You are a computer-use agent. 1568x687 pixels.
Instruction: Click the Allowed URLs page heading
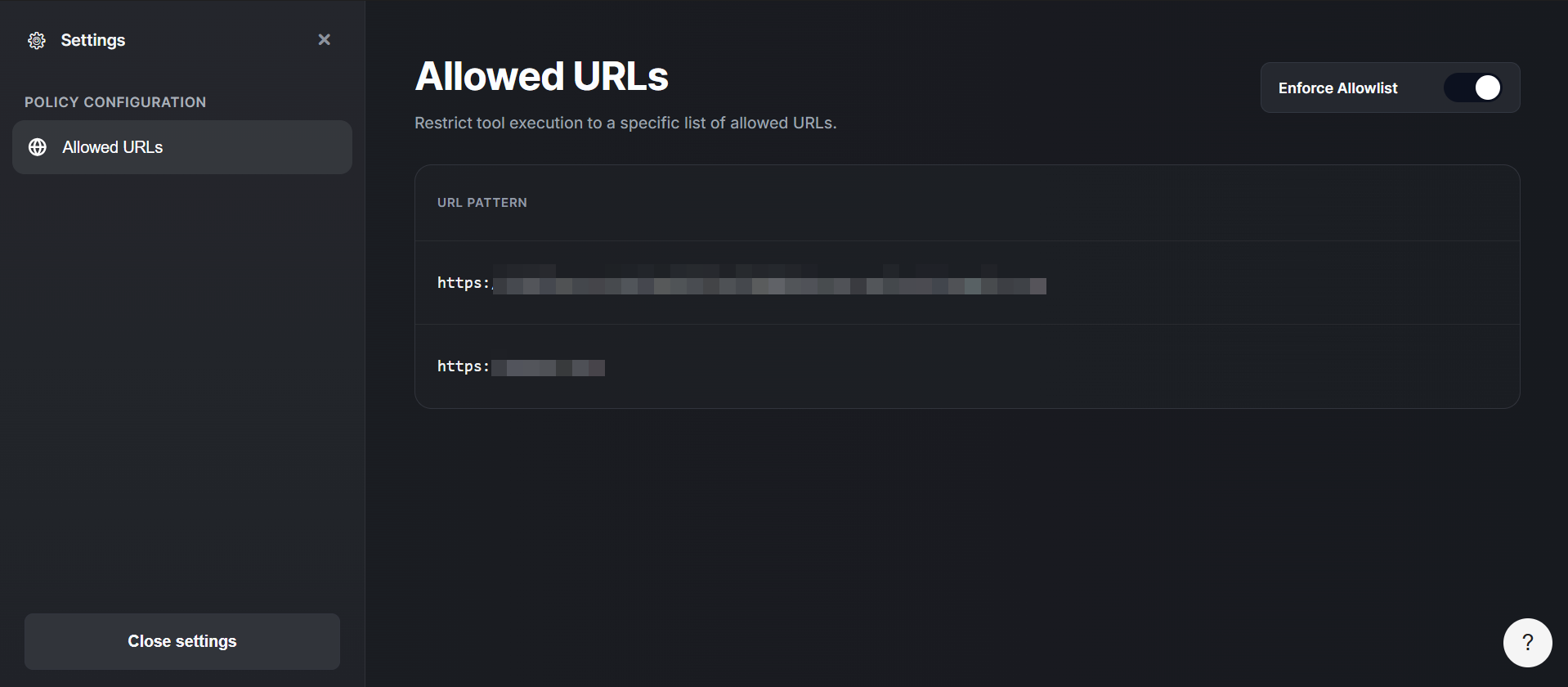click(x=541, y=76)
